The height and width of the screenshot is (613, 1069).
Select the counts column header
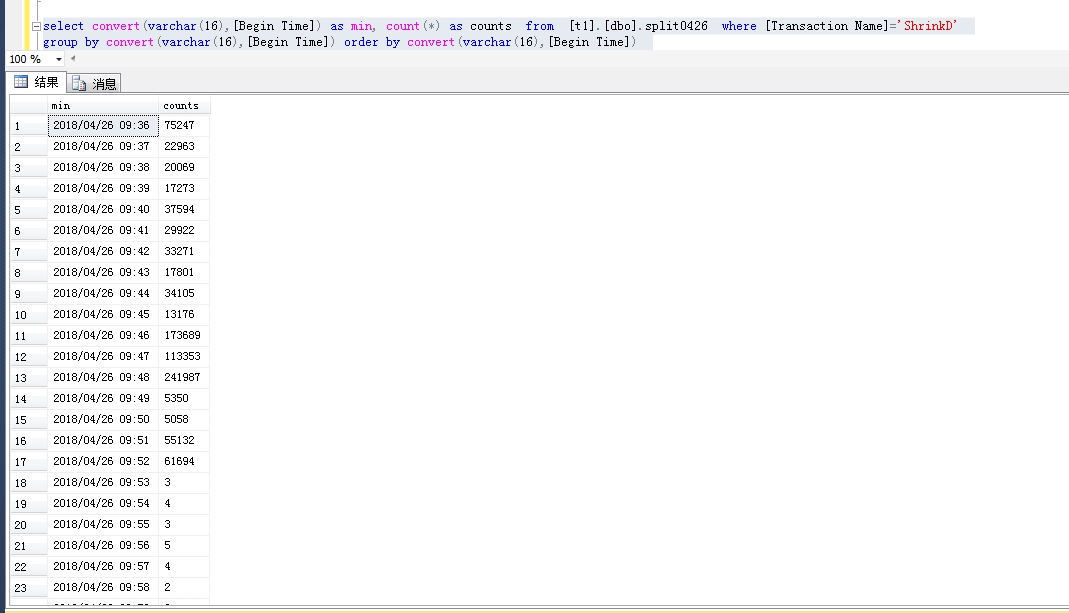coord(184,106)
